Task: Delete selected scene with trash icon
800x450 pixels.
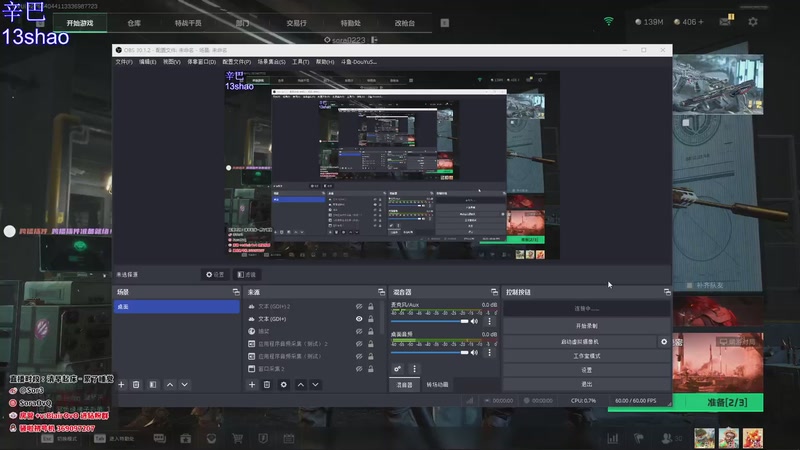Action: [x=136, y=385]
